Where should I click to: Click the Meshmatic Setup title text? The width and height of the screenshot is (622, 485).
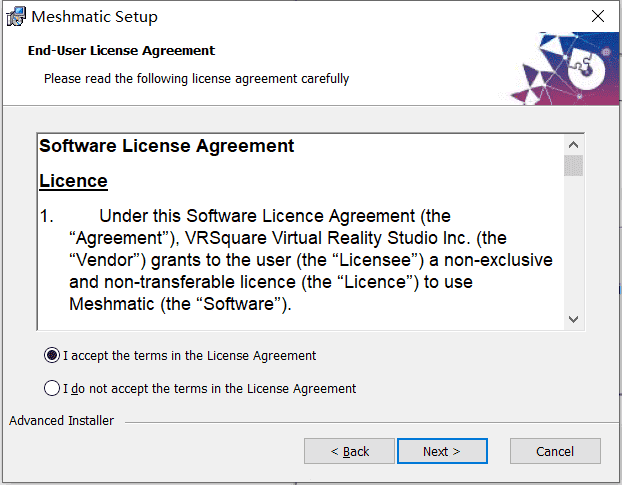94,17
